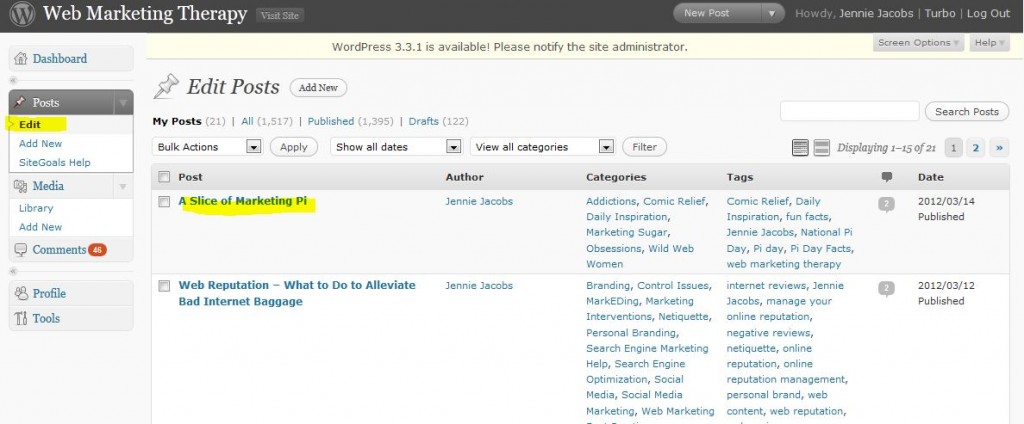The image size is (1024, 424).
Task: Click the Search Posts button
Action: pyautogui.click(x=967, y=112)
